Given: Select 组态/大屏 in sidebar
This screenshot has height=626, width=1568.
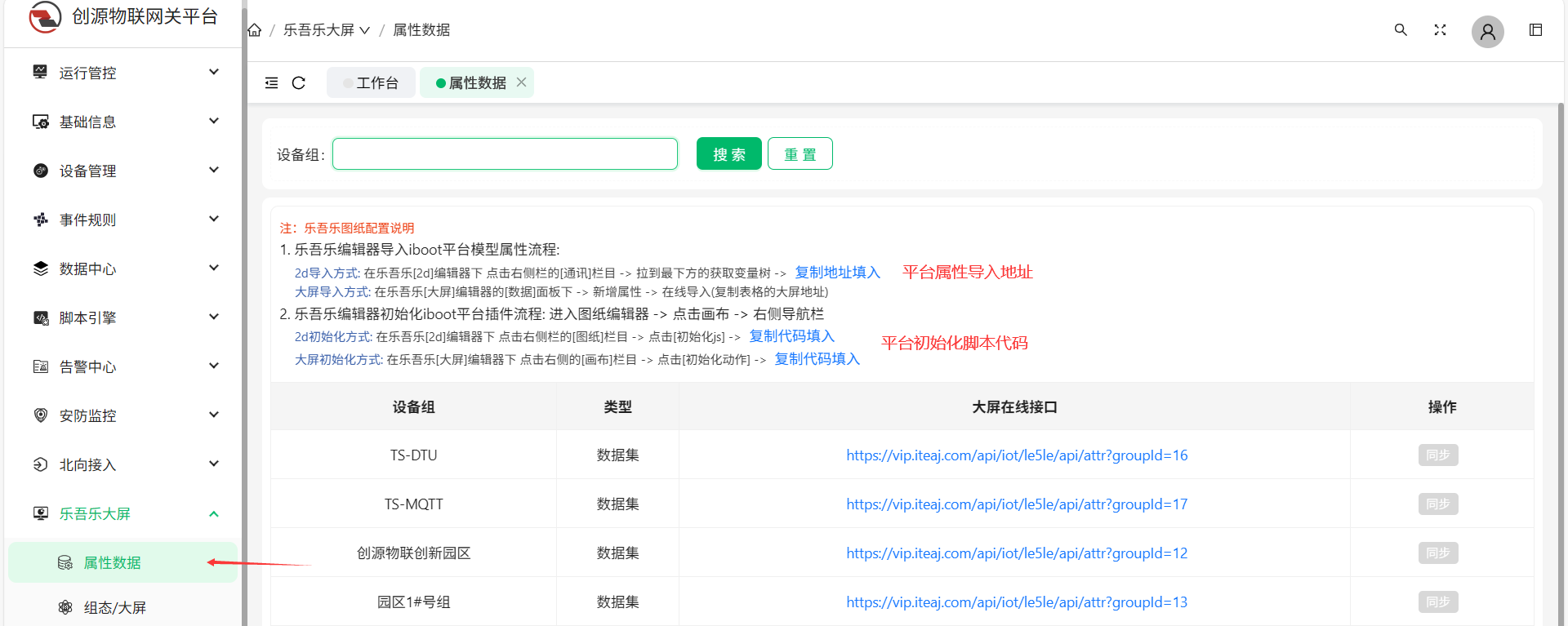Looking at the screenshot, I should click(x=115, y=607).
